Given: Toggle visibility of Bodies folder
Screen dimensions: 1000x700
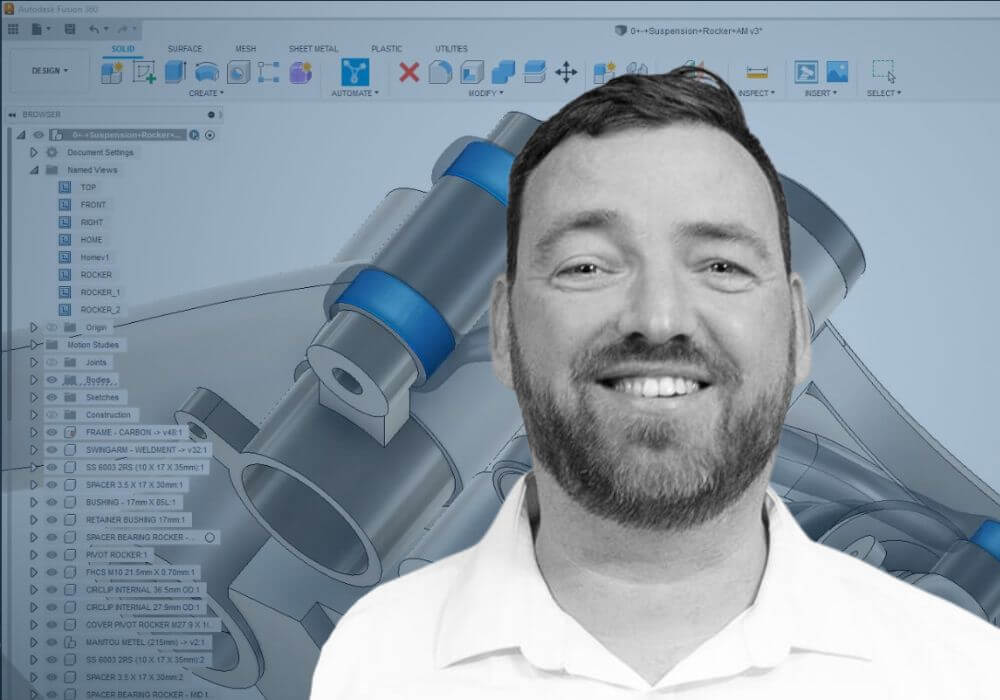Looking at the screenshot, I should click(x=52, y=380).
